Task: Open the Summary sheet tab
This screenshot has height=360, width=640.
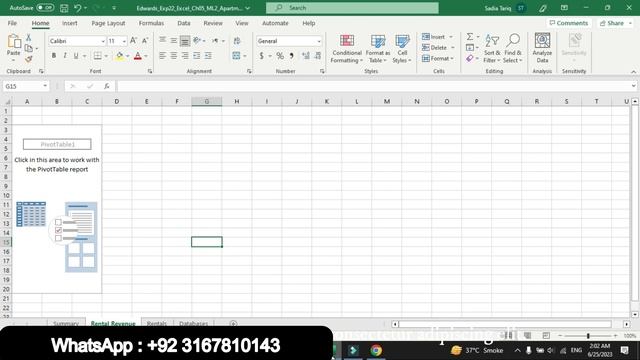Action: tap(66, 323)
